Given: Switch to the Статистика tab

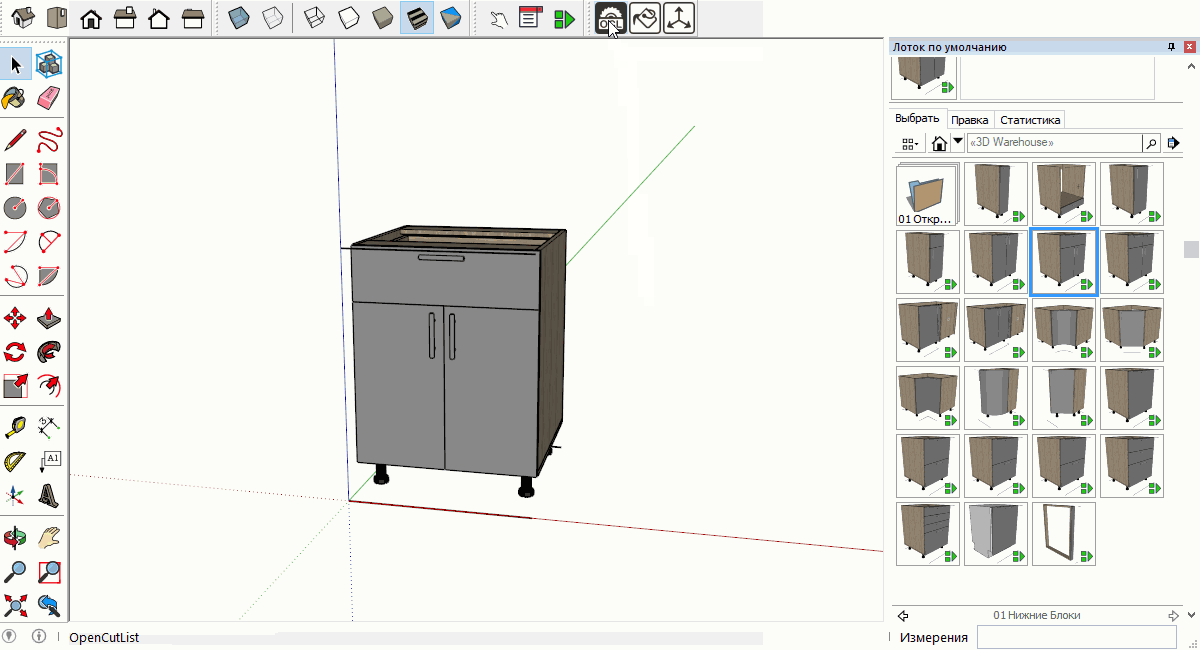Looking at the screenshot, I should (x=1030, y=119).
